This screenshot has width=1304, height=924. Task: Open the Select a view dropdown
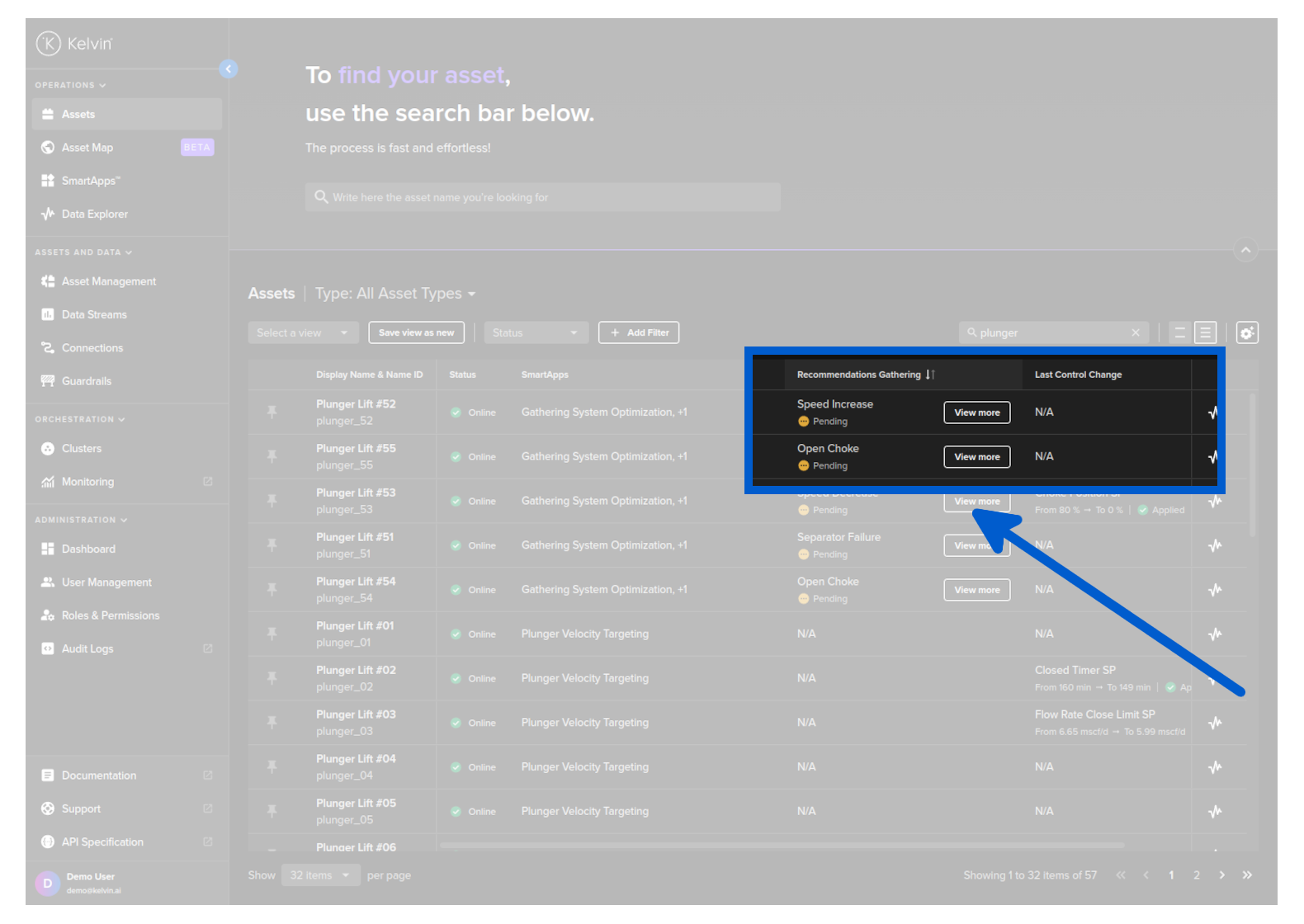[302, 332]
